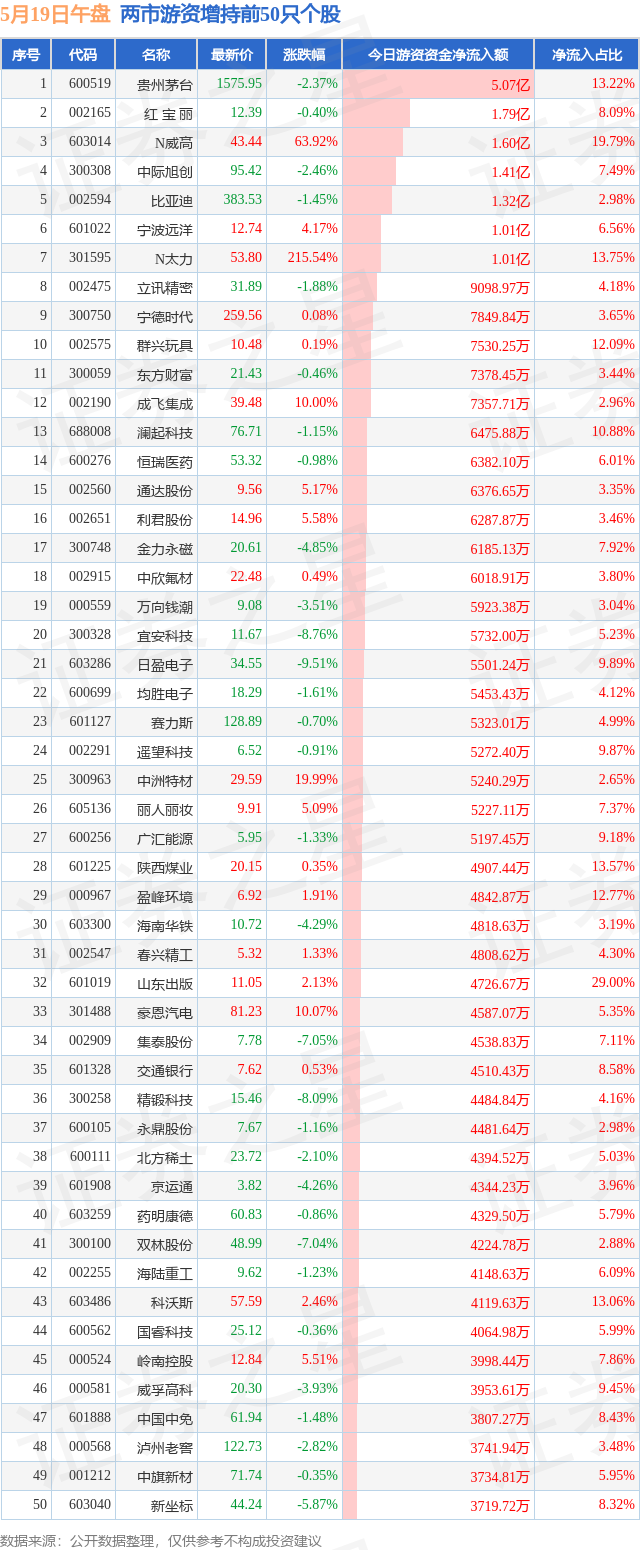This screenshot has height=1550, width=640.
Task: Click ratio 13.06% in 科沃斯 row
Action: 613,1302
